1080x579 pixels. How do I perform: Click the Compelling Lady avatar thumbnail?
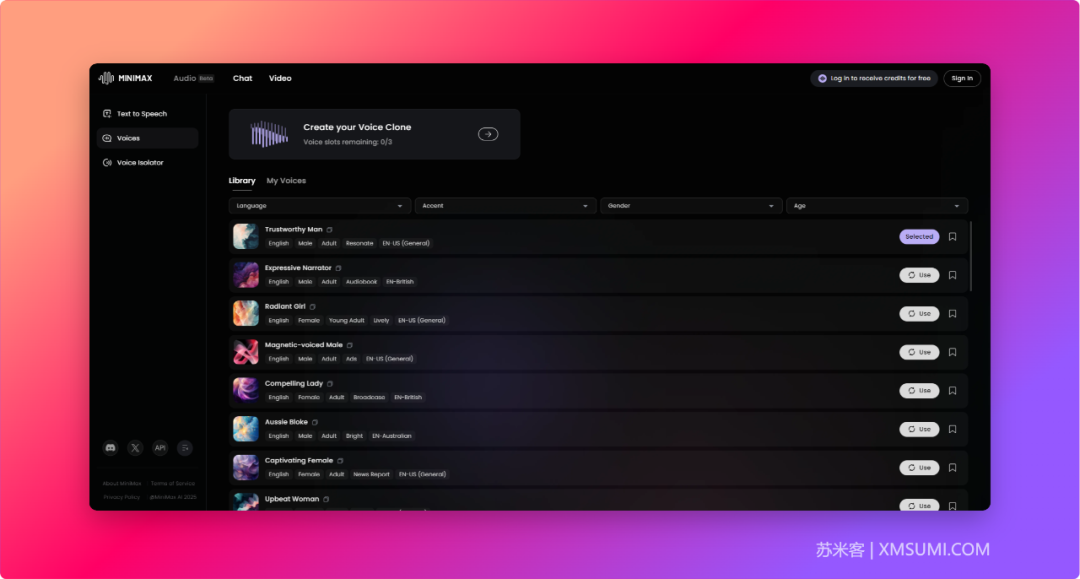246,391
